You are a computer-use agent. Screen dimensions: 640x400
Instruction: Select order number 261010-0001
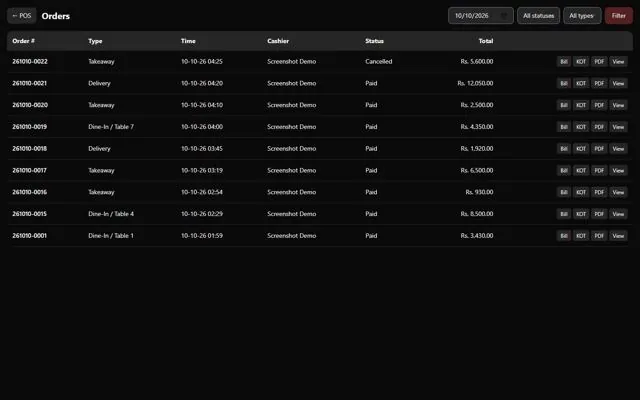pos(29,236)
